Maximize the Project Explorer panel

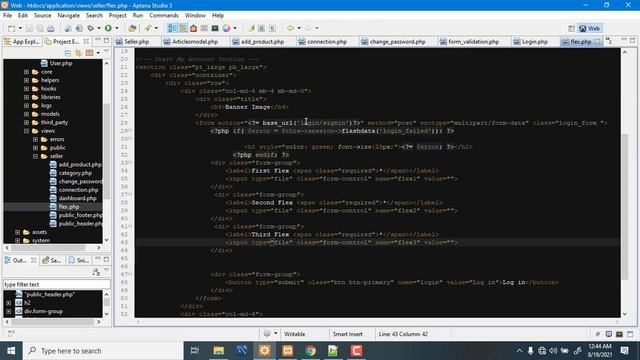(x=107, y=41)
